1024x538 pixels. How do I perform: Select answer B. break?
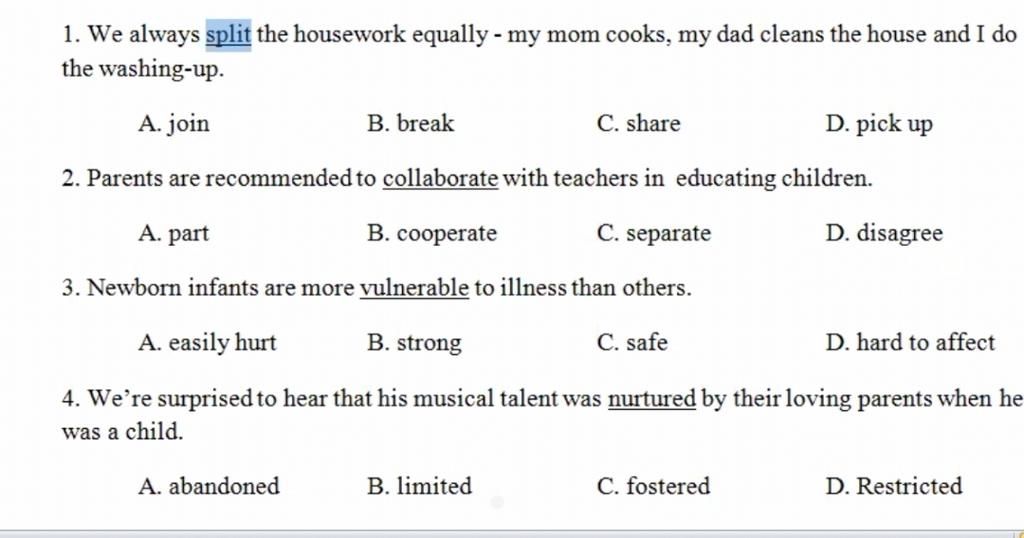click(x=410, y=123)
